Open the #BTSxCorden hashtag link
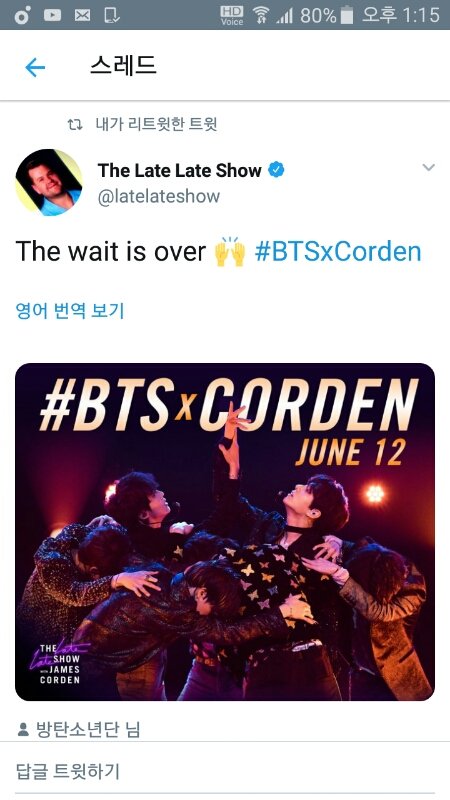Image resolution: width=450 pixels, height=800 pixels. pos(338,252)
